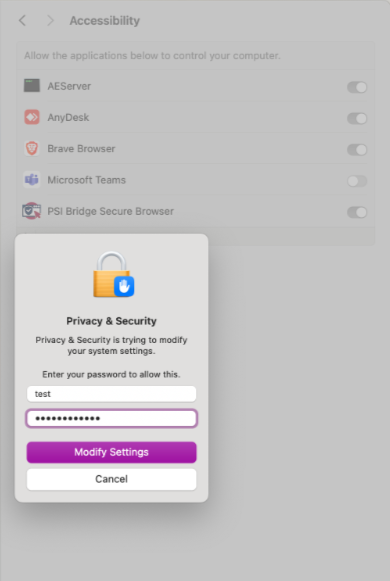Go back with the left chevron arrow
Viewport: 390px width, 581px height.
pyautogui.click(x=22, y=20)
